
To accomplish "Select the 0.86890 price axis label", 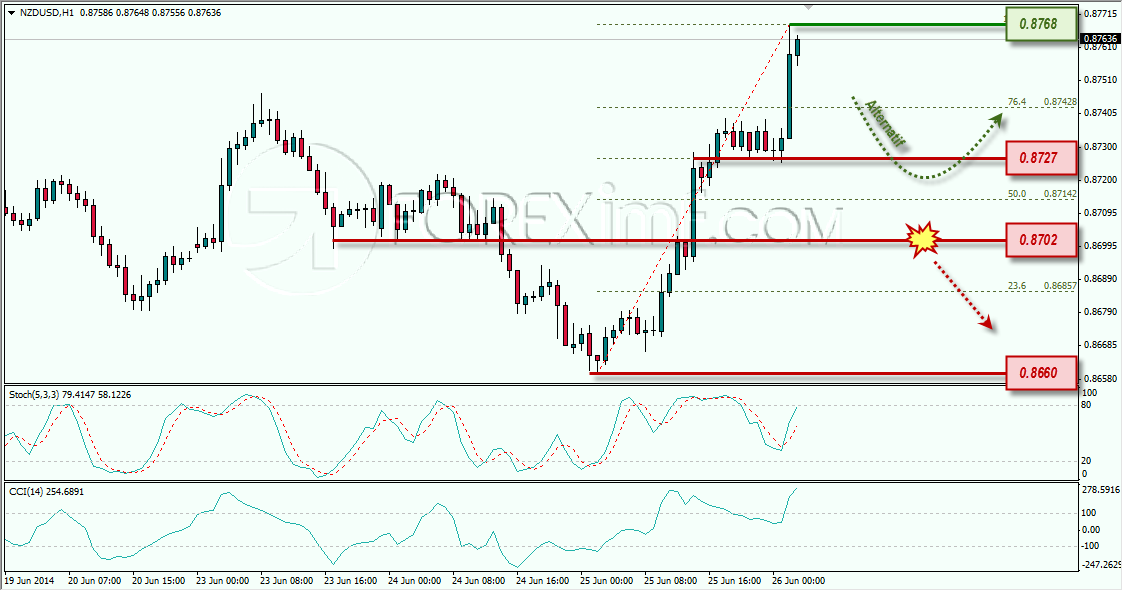I will (x=1101, y=279).
